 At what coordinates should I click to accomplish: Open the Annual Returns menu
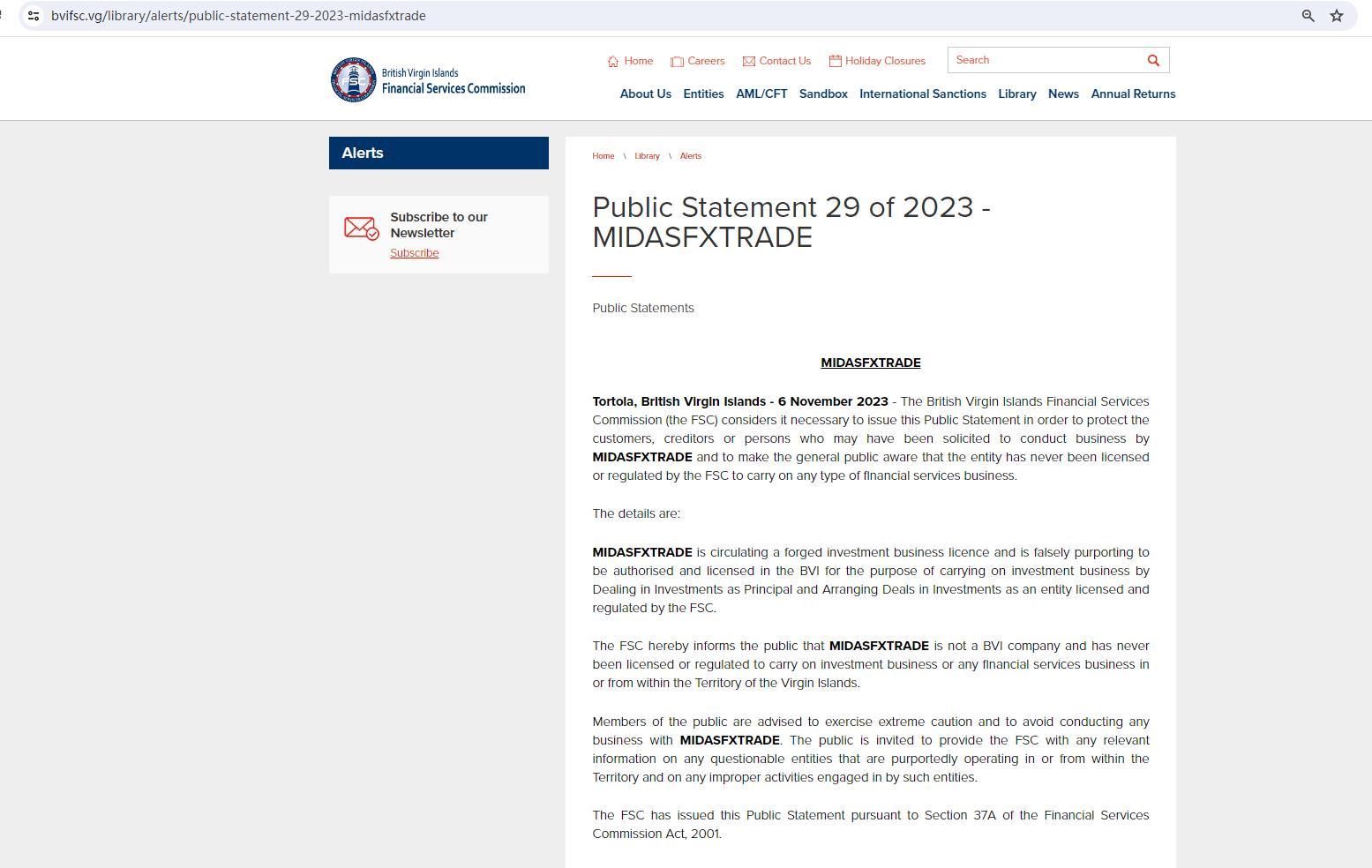coord(1133,94)
